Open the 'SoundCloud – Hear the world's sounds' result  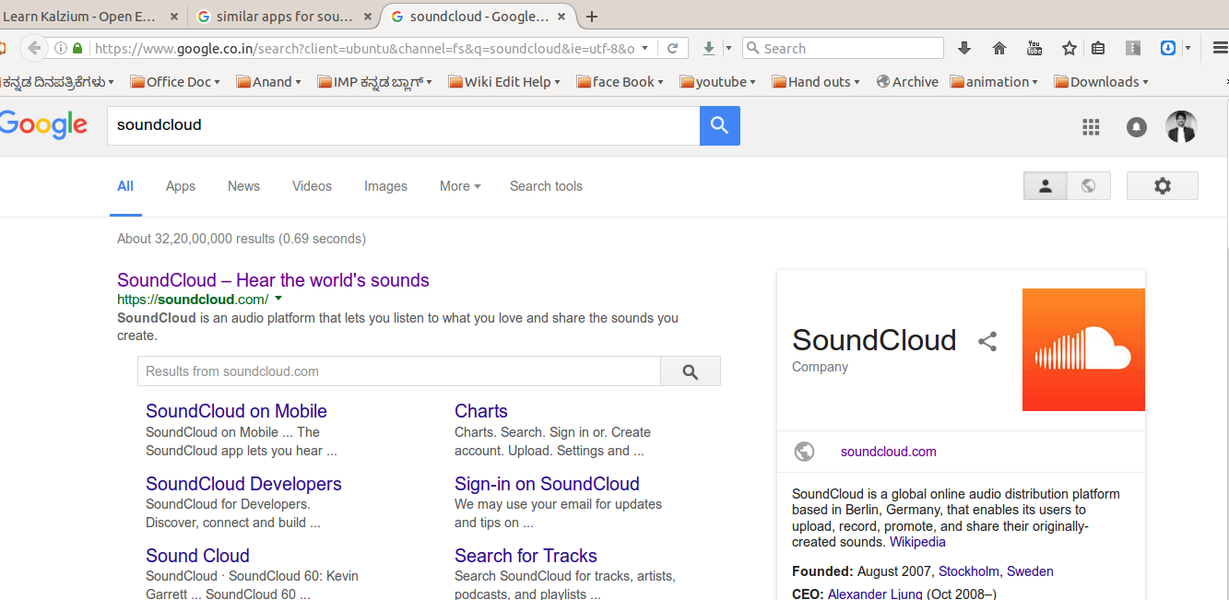pyautogui.click(x=273, y=280)
